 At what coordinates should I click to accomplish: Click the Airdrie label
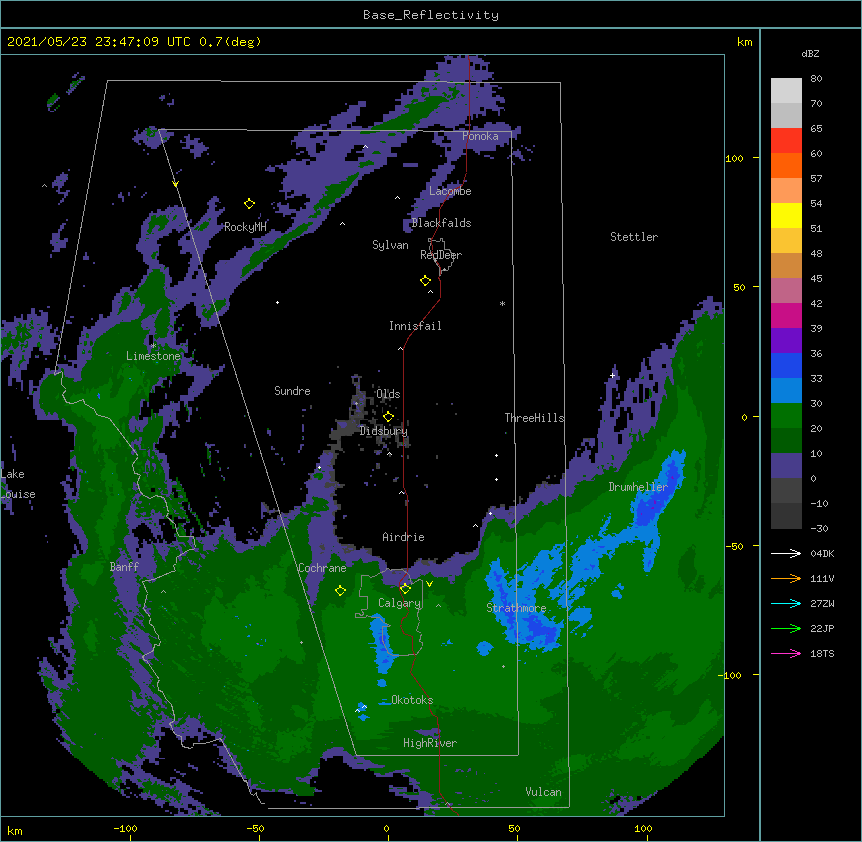(404, 537)
